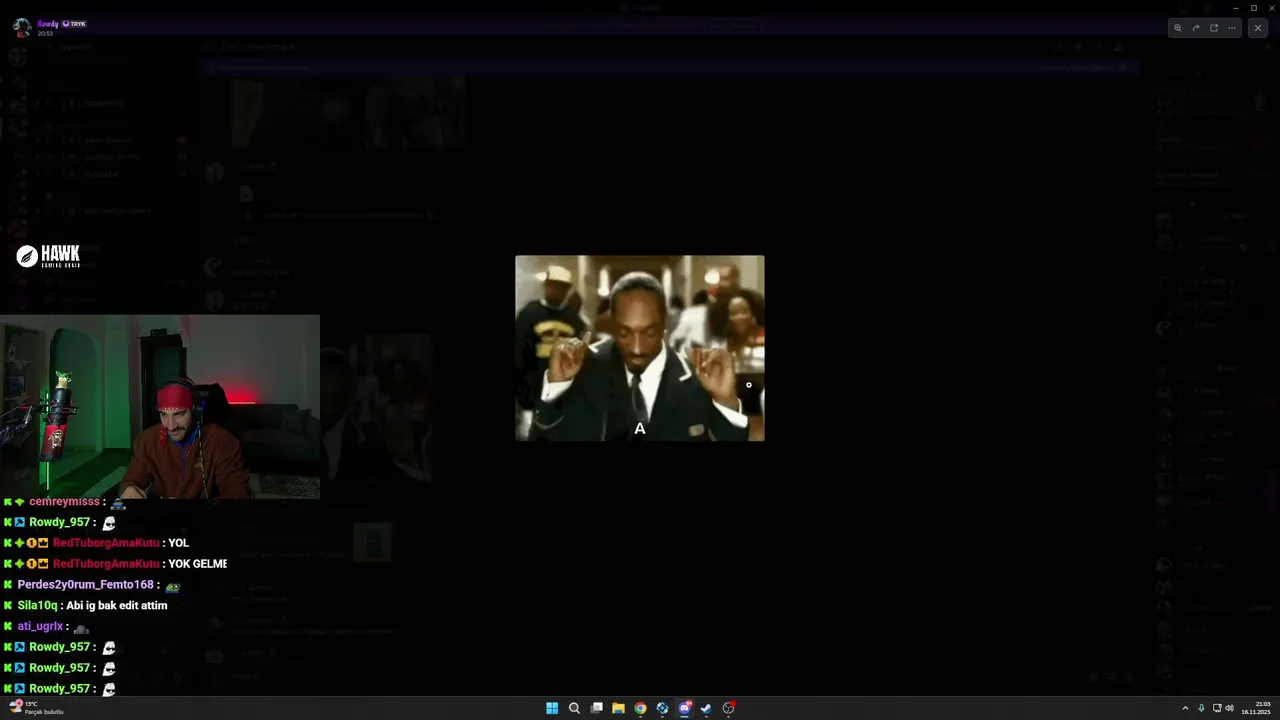1280x720 pixels.
Task: Switch to Discord on the taskbar
Action: point(685,708)
